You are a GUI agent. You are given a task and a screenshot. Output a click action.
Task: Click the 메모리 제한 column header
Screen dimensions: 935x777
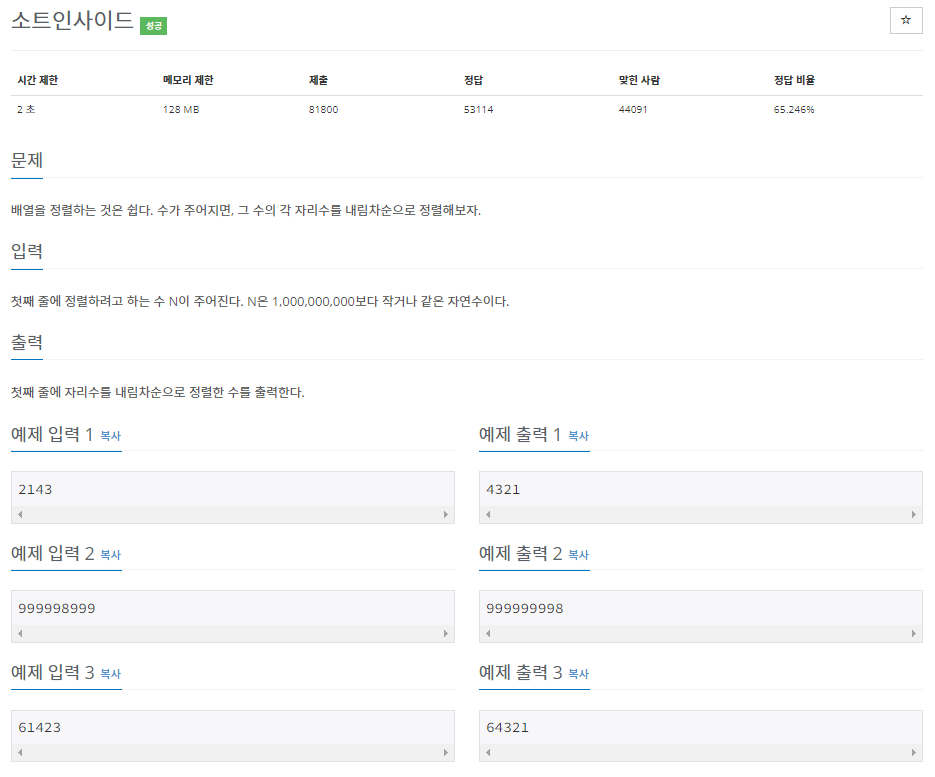coord(188,80)
